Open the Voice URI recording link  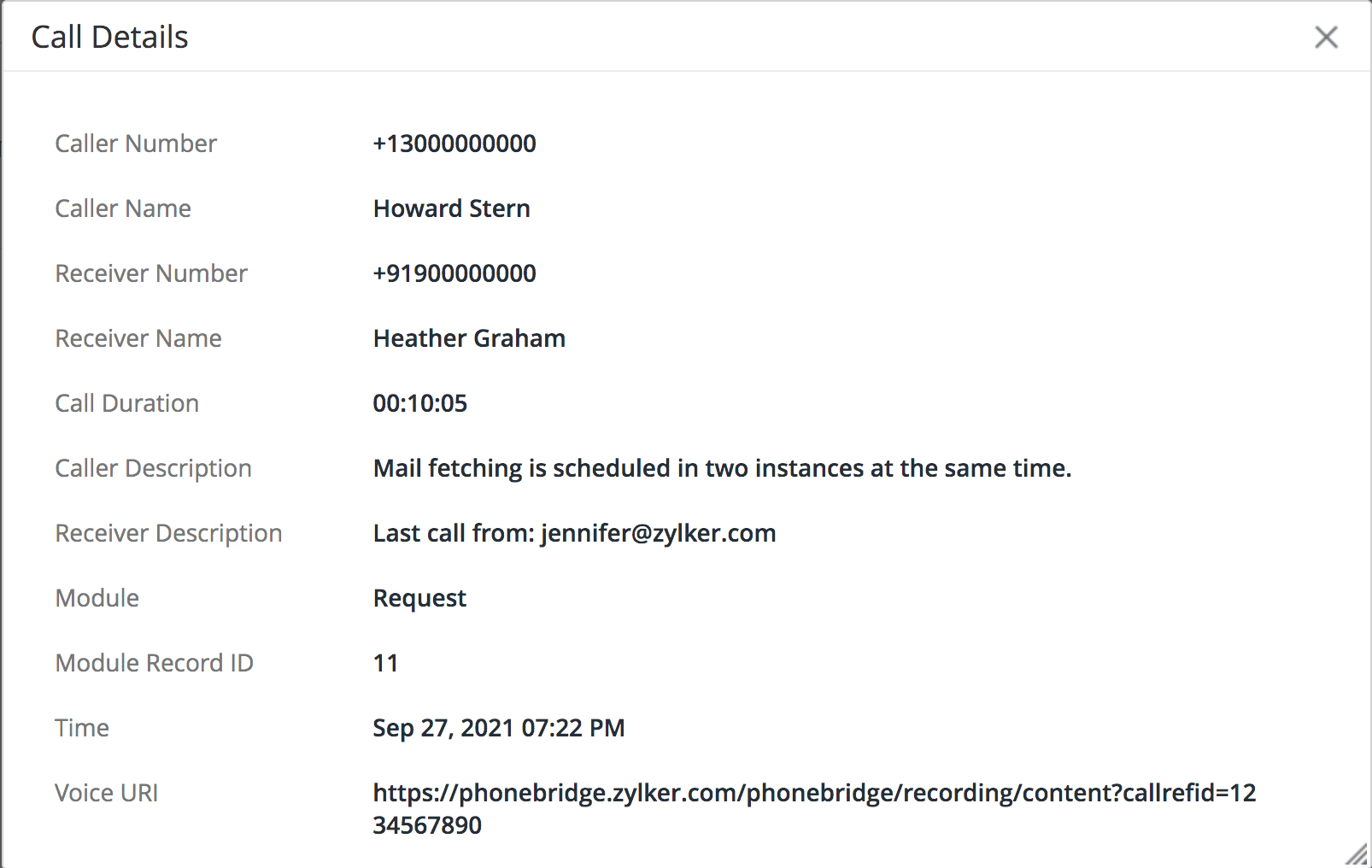(x=813, y=794)
